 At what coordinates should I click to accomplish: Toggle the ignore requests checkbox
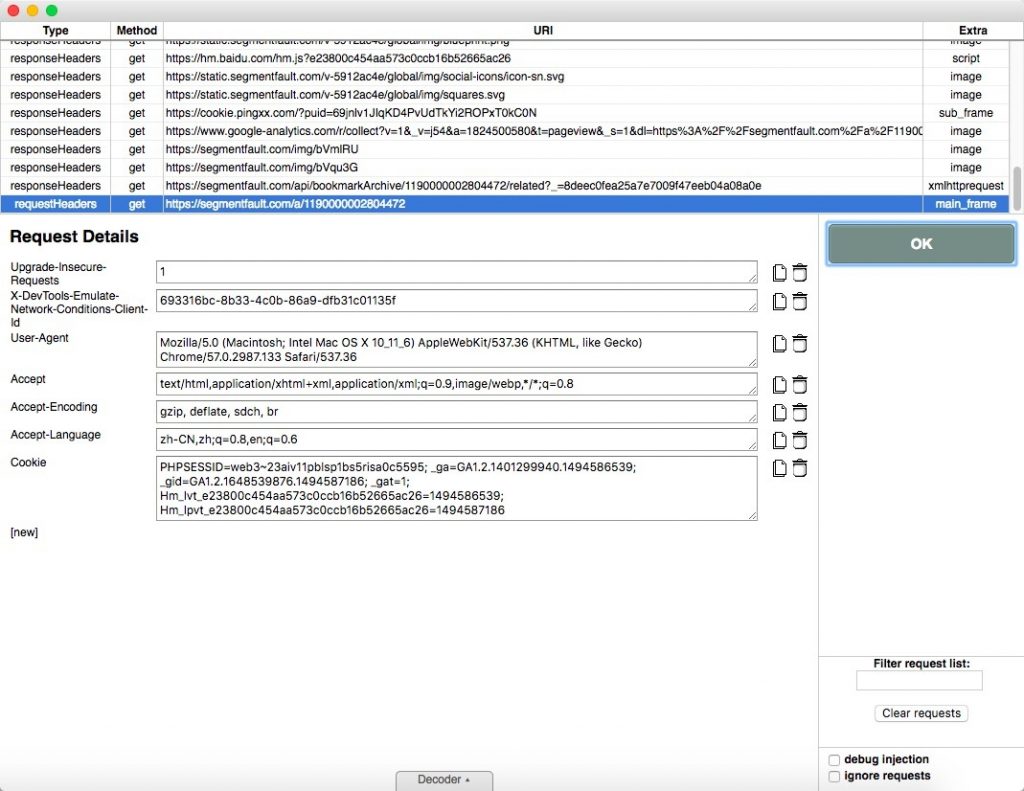click(835, 776)
